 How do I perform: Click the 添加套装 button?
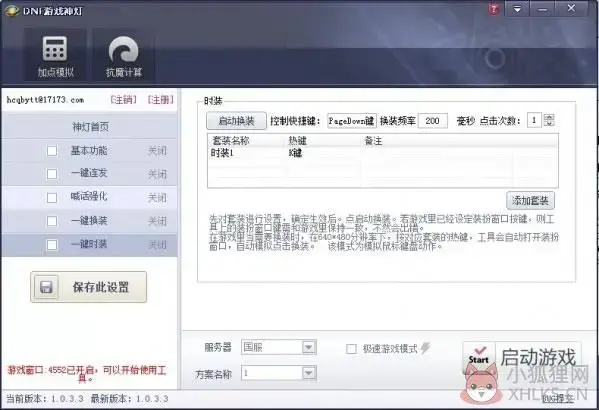pos(530,200)
